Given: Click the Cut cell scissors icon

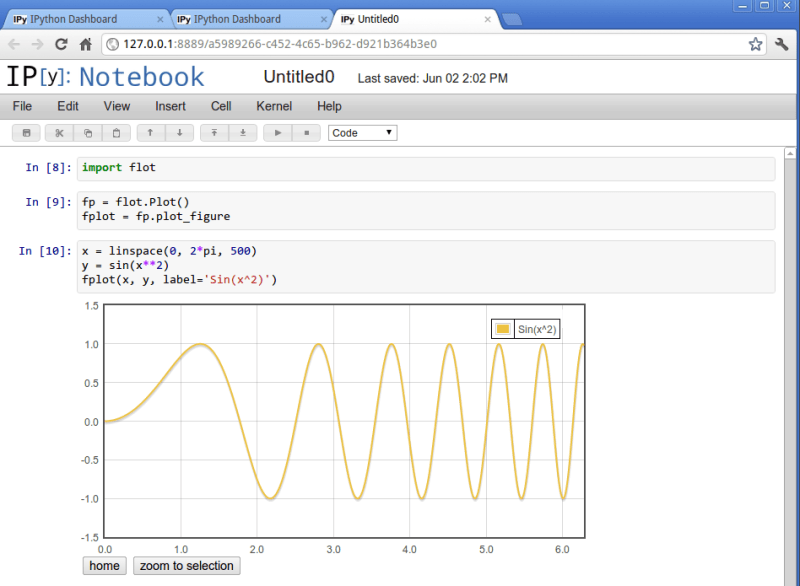Looking at the screenshot, I should click(x=59, y=133).
